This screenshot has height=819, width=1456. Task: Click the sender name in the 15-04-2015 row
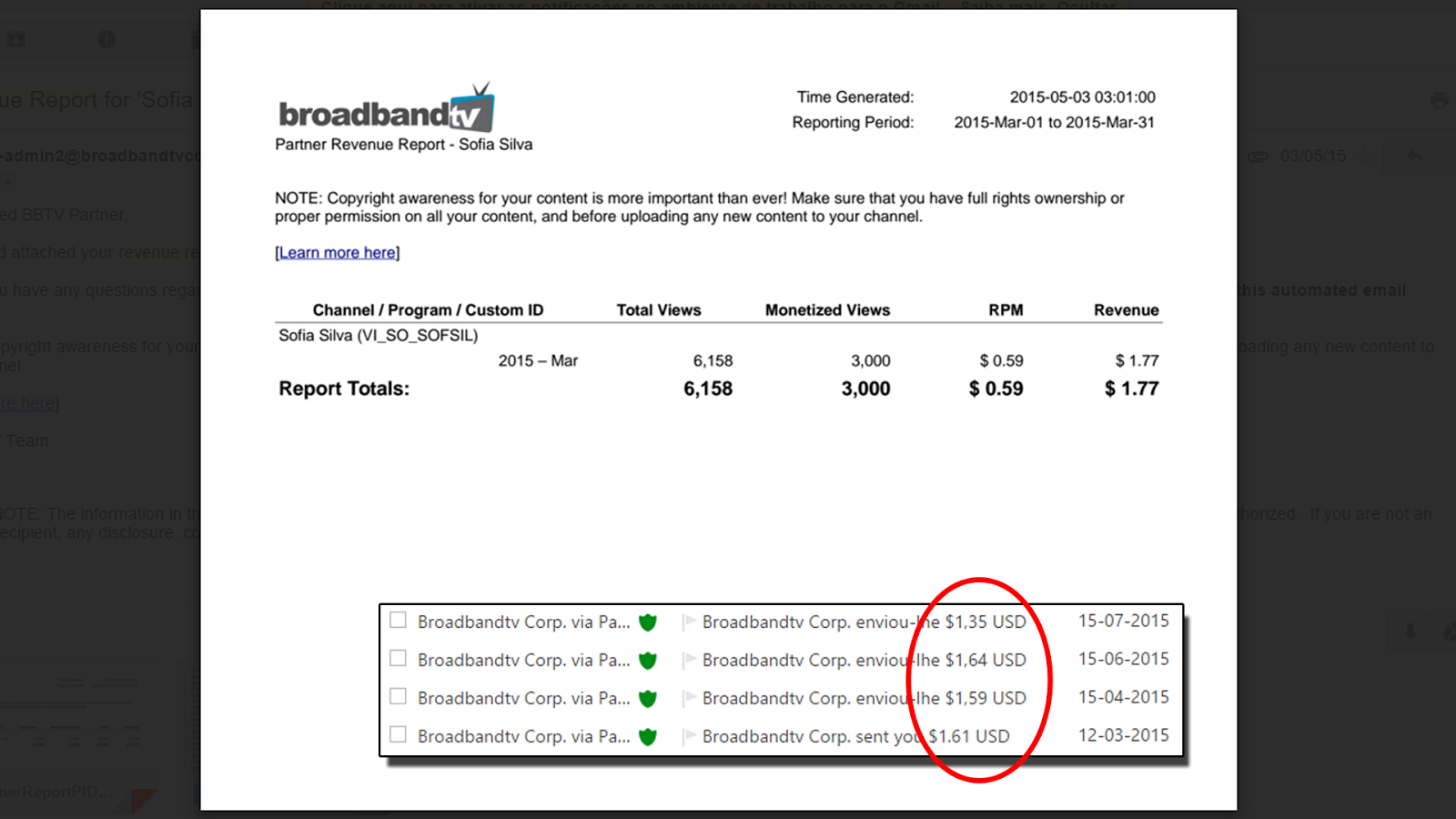pyautogui.click(x=524, y=699)
